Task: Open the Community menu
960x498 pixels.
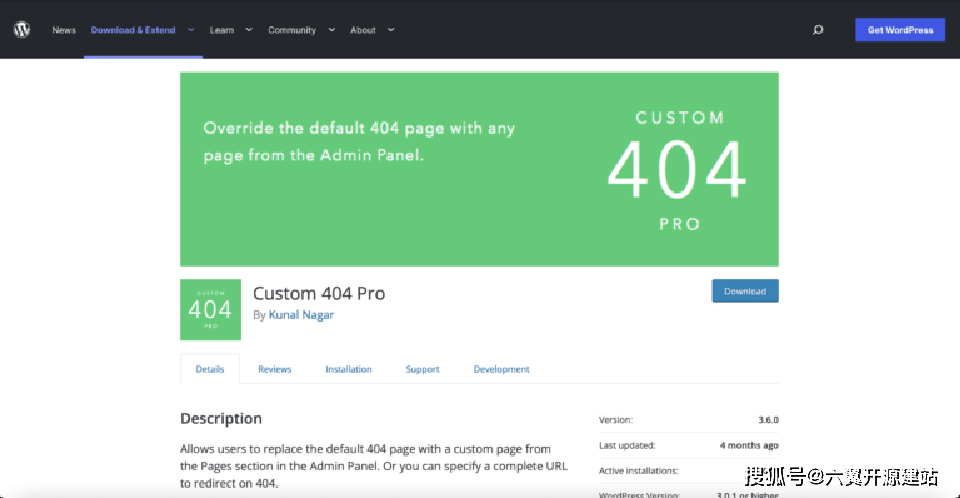Action: (291, 30)
